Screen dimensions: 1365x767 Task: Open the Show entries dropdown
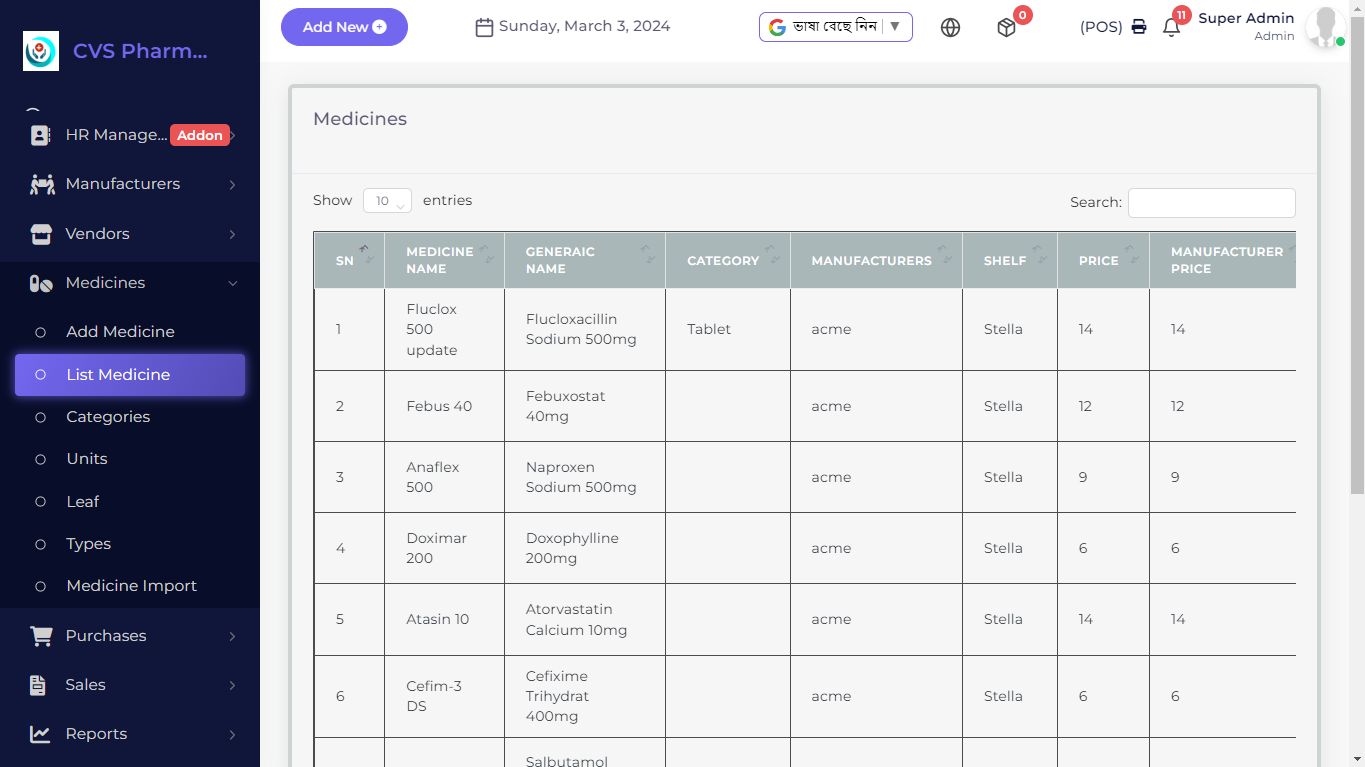point(387,200)
